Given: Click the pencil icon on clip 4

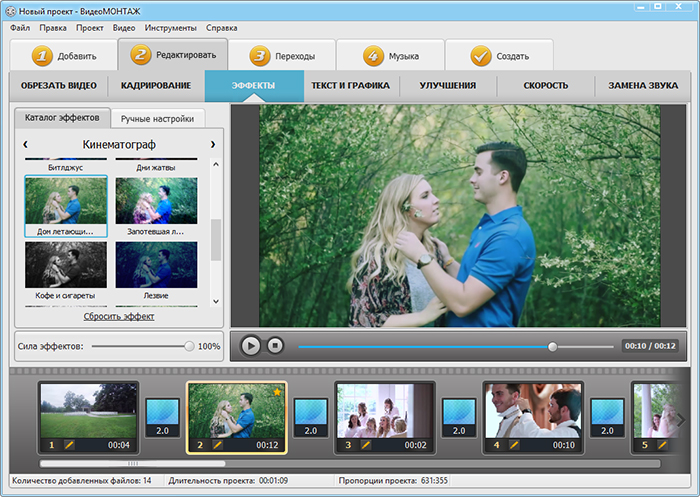Looking at the screenshot, I should pos(514,444).
